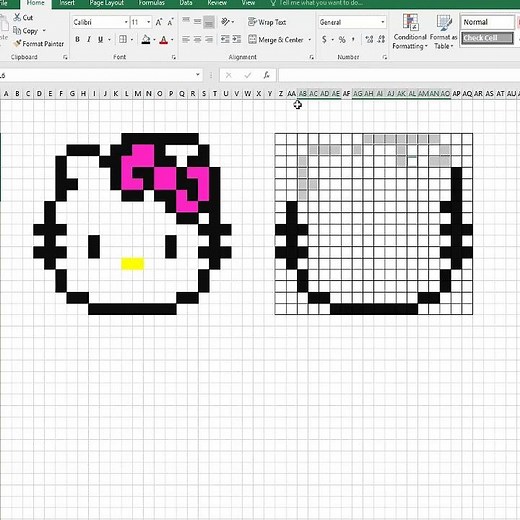The width and height of the screenshot is (520, 520).
Task: Apply comma style number format
Action: 353,40
